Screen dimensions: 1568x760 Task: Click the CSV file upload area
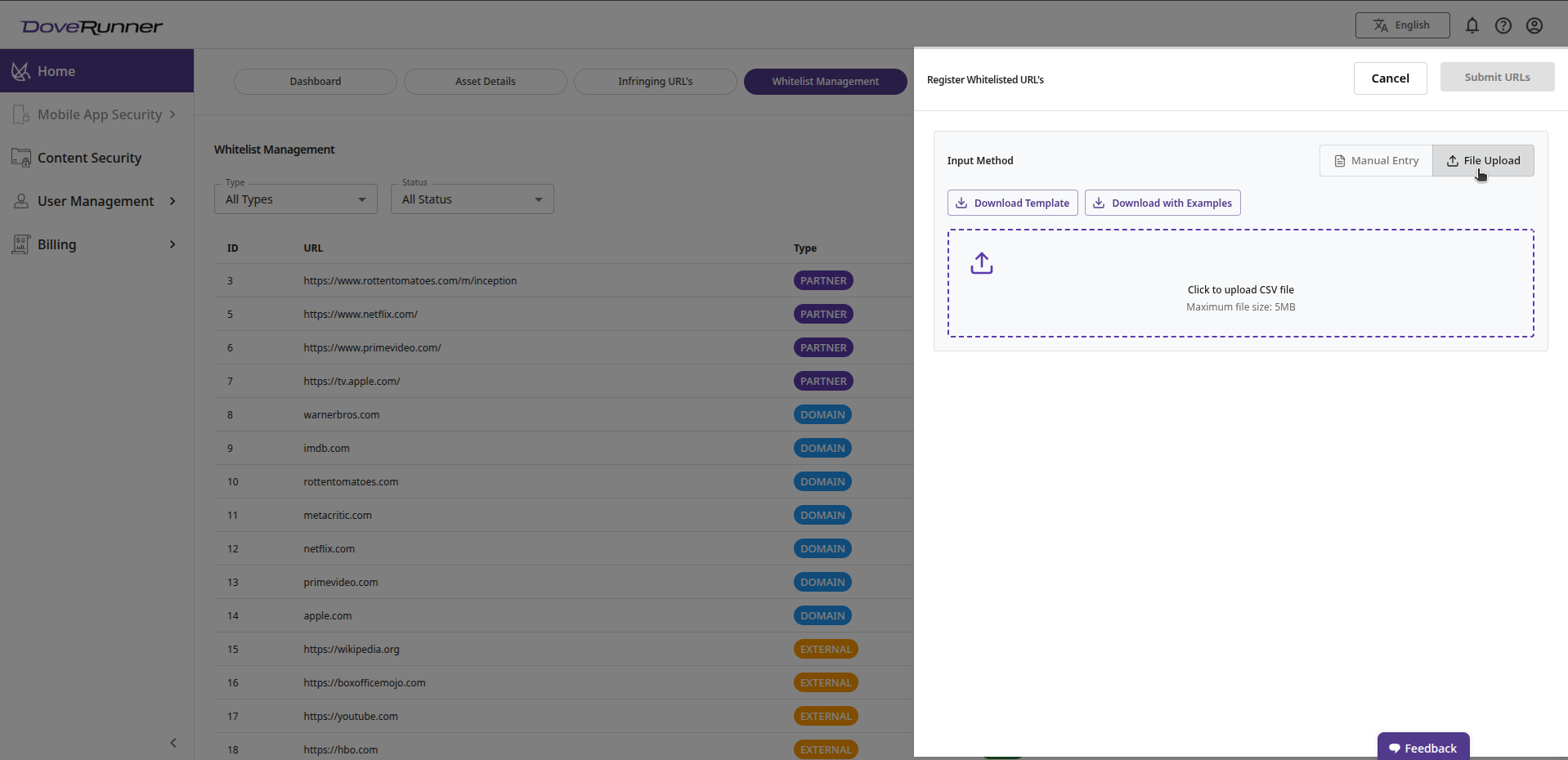point(1240,283)
